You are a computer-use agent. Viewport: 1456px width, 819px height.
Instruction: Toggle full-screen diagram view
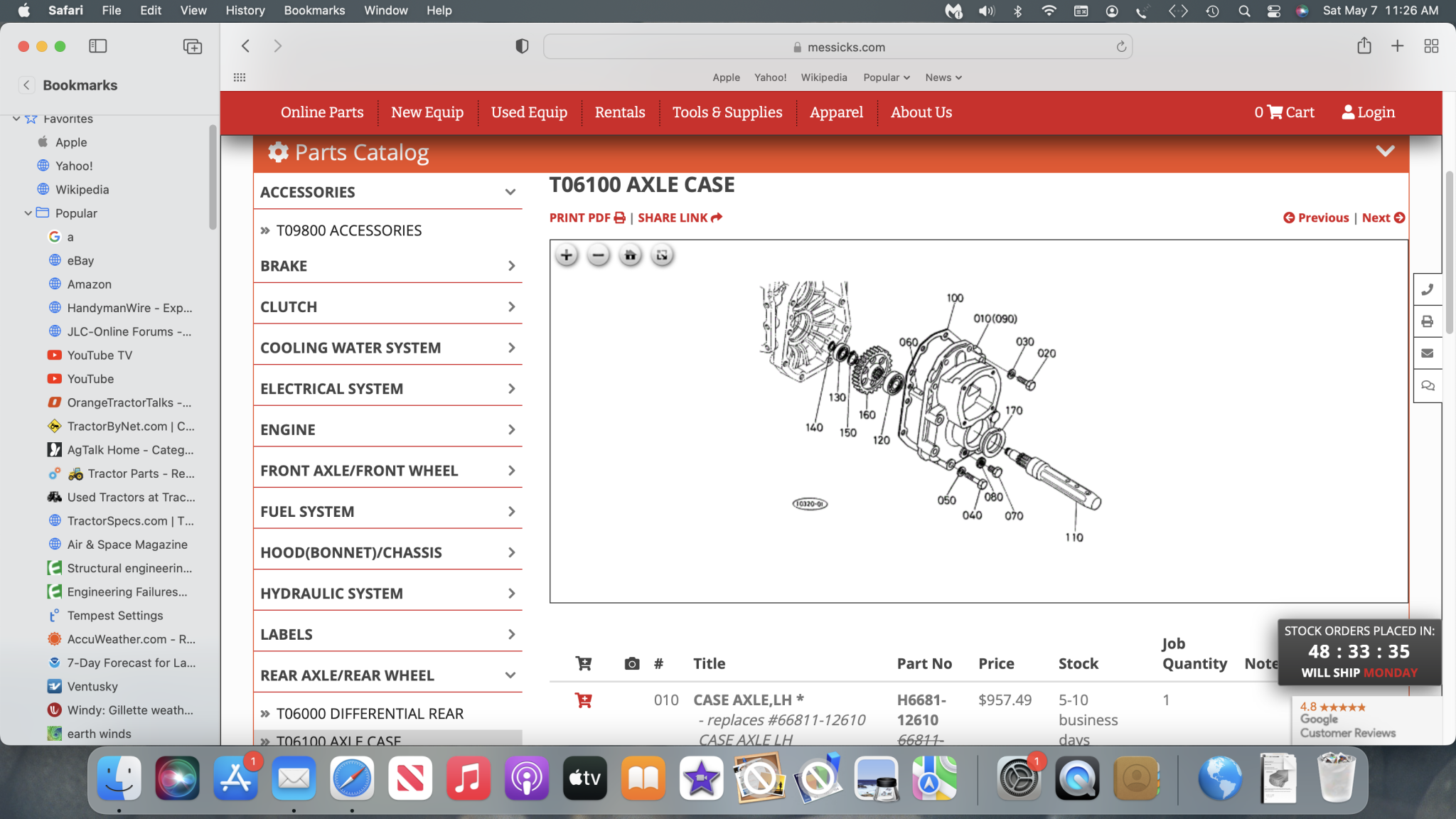click(x=662, y=255)
